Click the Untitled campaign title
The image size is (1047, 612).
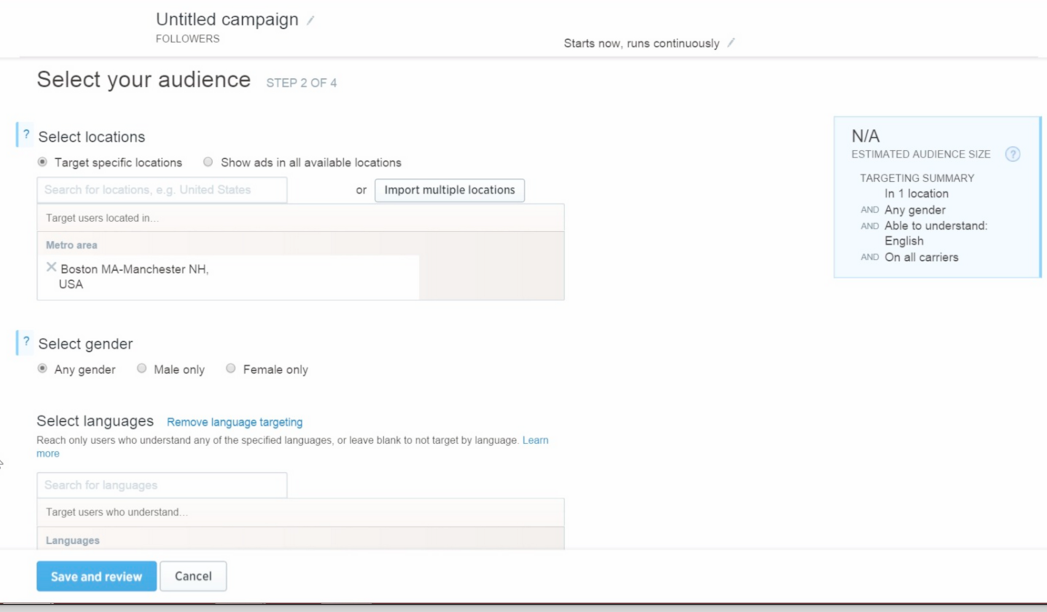pos(227,20)
